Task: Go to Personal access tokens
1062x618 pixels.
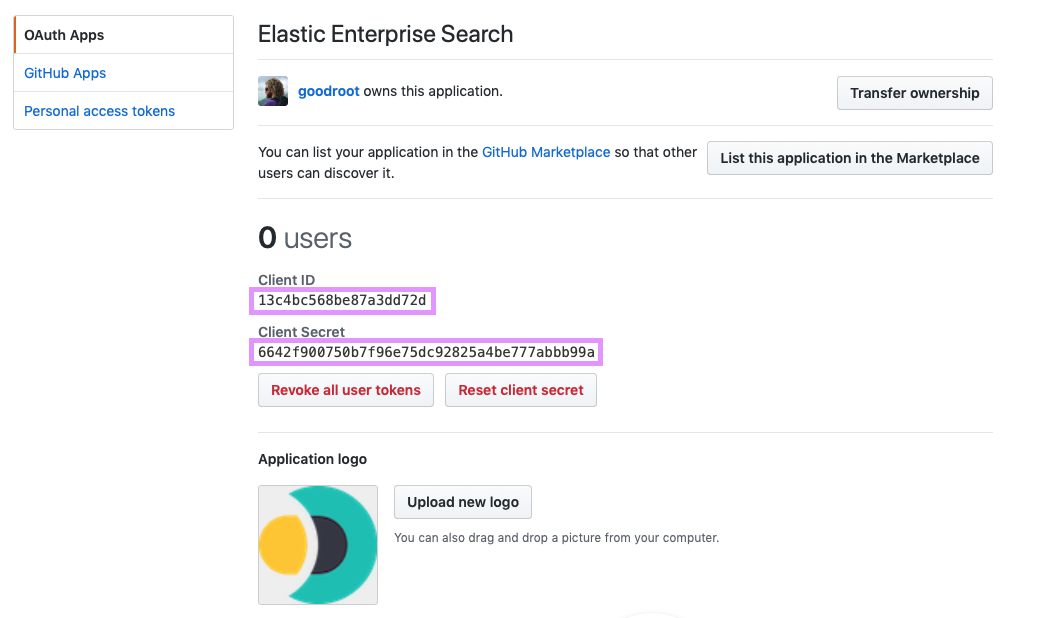Action: pos(99,111)
